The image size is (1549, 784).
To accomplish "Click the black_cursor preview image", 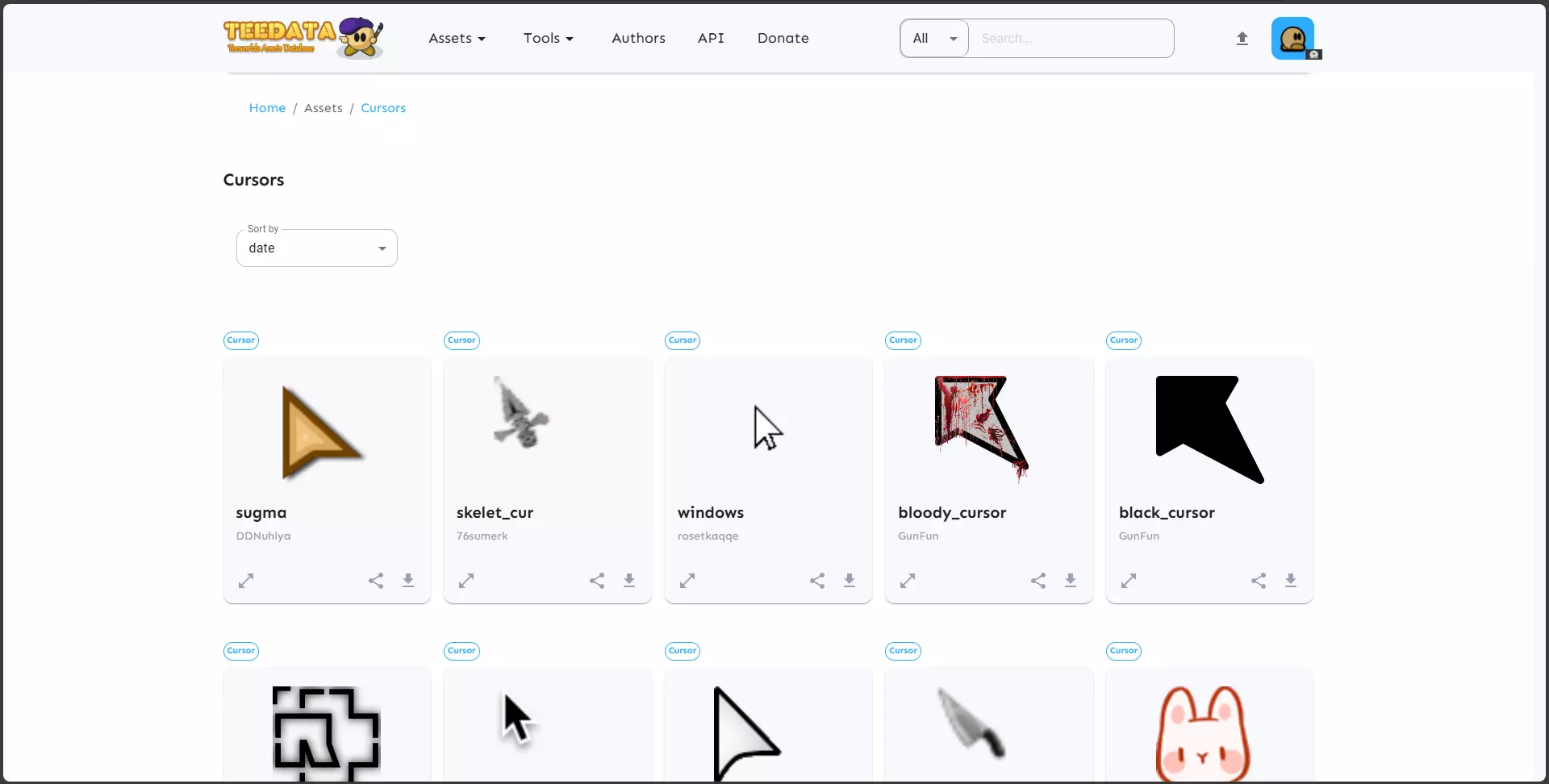I will [x=1209, y=429].
